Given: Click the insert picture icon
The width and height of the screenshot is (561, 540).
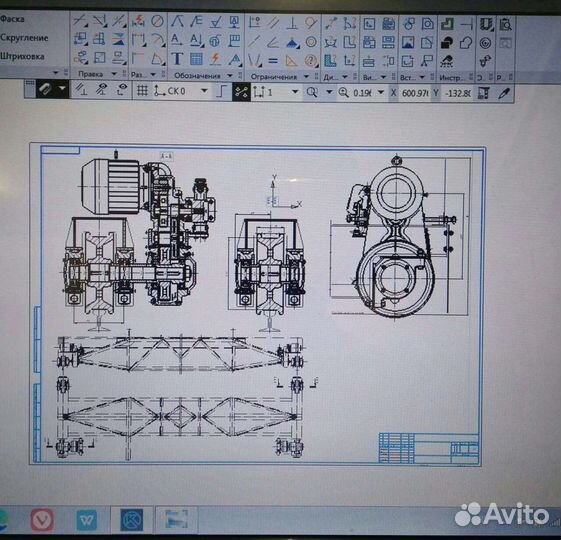Looking at the screenshot, I should 408,42.
